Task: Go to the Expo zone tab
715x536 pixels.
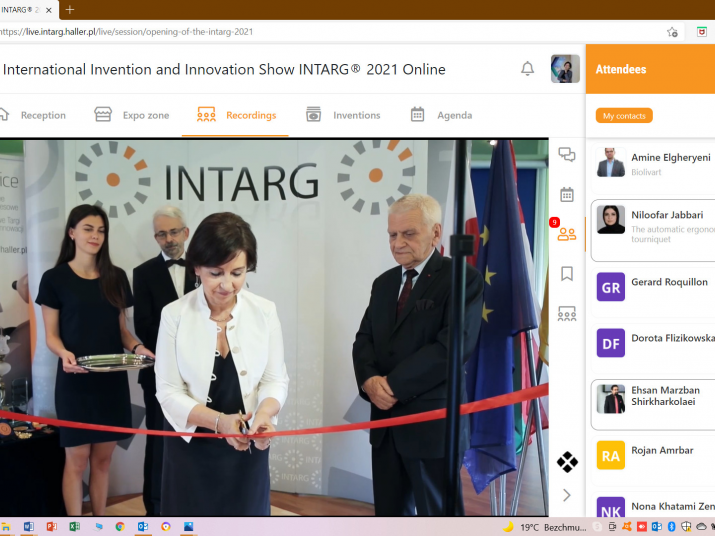Action: coord(132,115)
